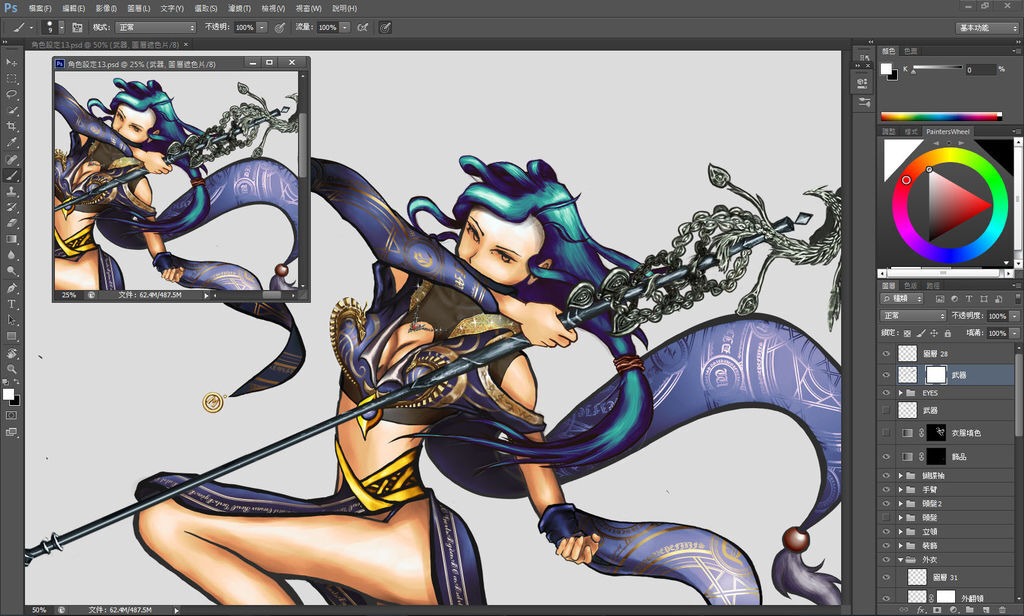
Task: Select the Eraser tool
Action: [x=12, y=223]
